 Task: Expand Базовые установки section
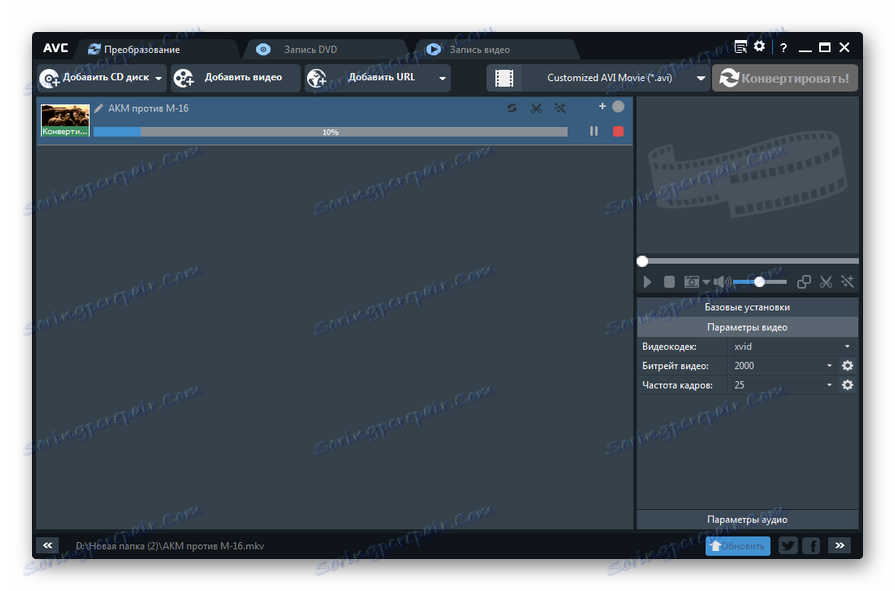click(x=747, y=307)
